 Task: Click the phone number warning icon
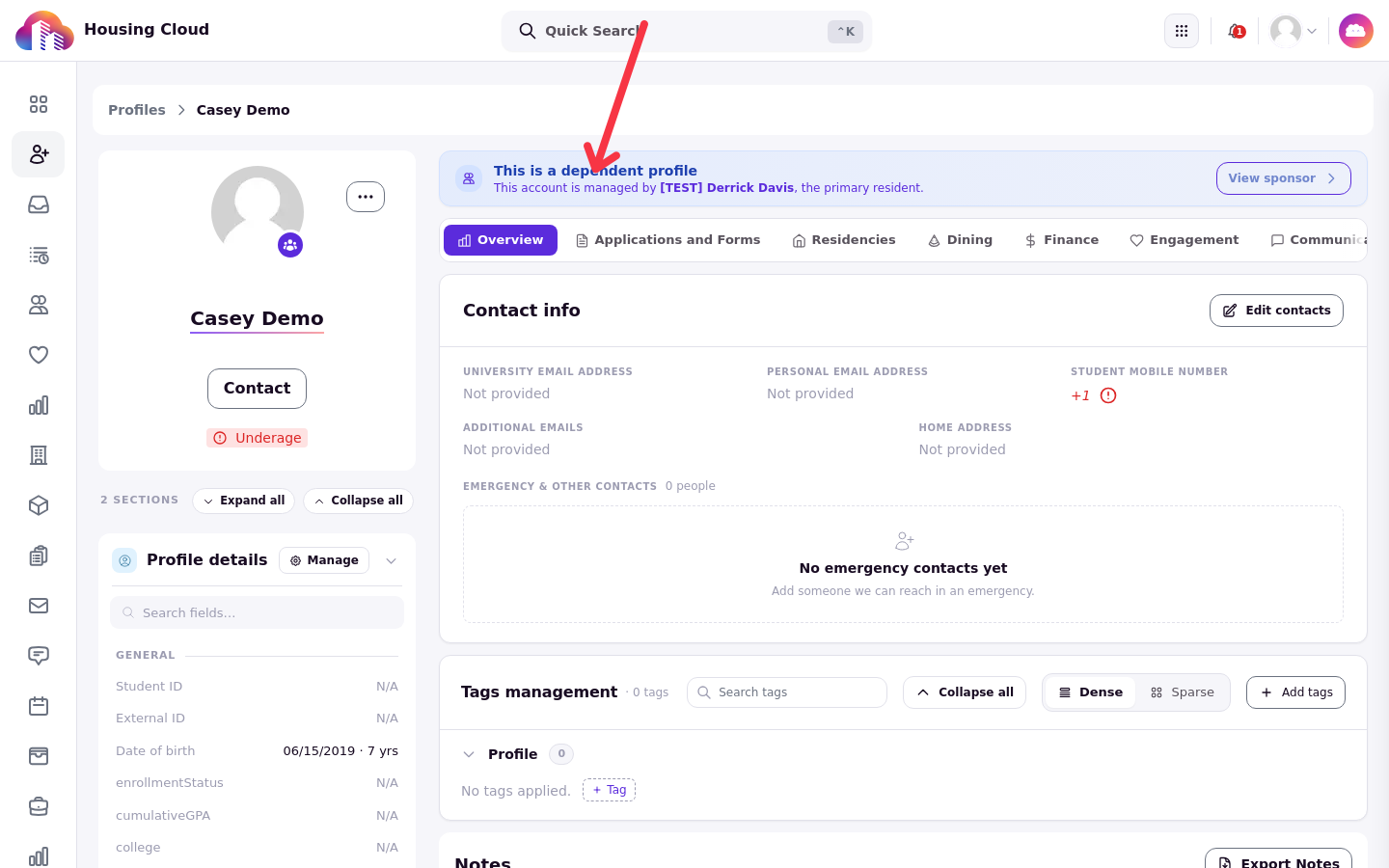coord(1108,395)
